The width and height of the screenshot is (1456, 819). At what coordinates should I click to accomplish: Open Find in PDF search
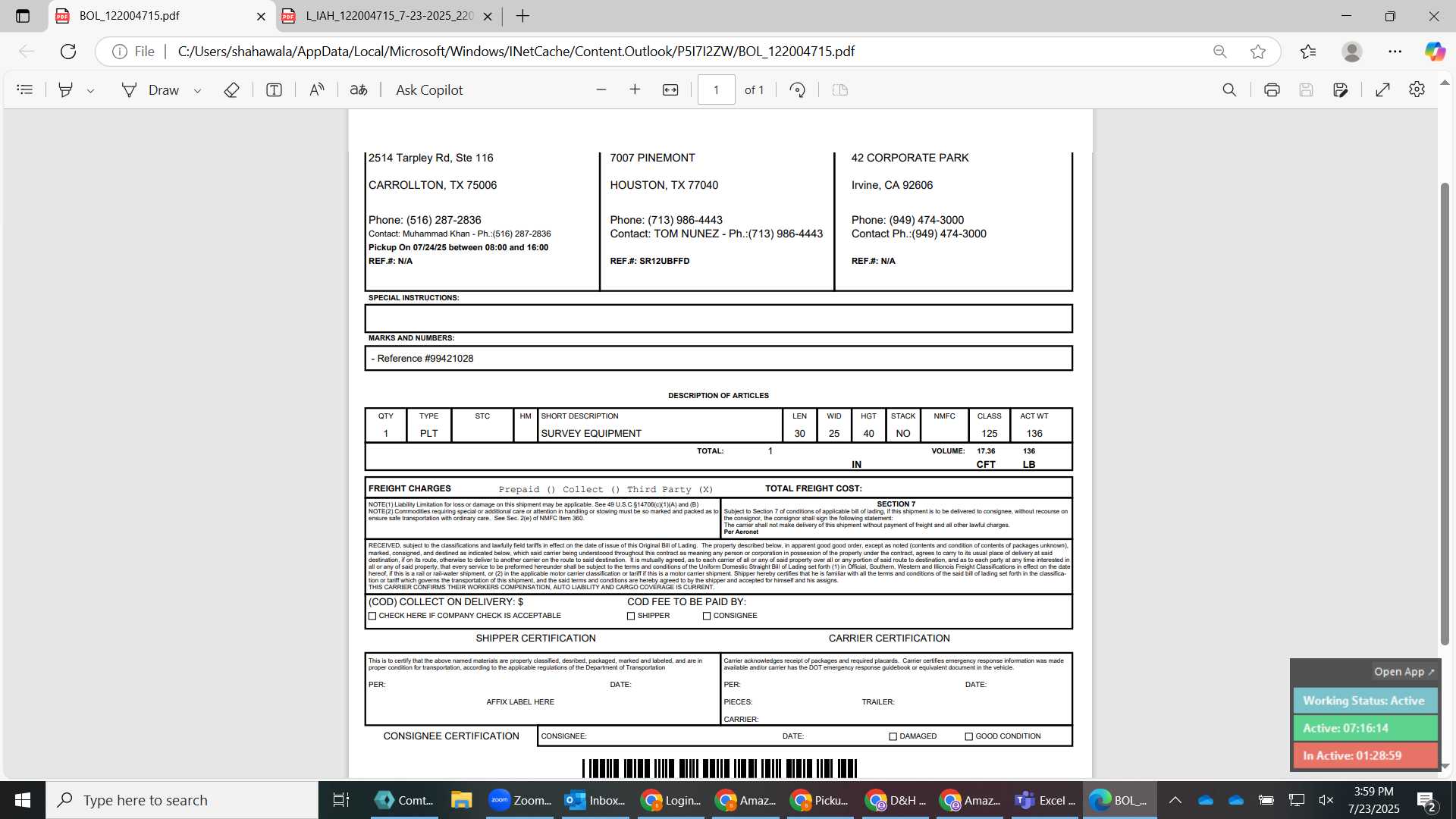coord(1229,89)
